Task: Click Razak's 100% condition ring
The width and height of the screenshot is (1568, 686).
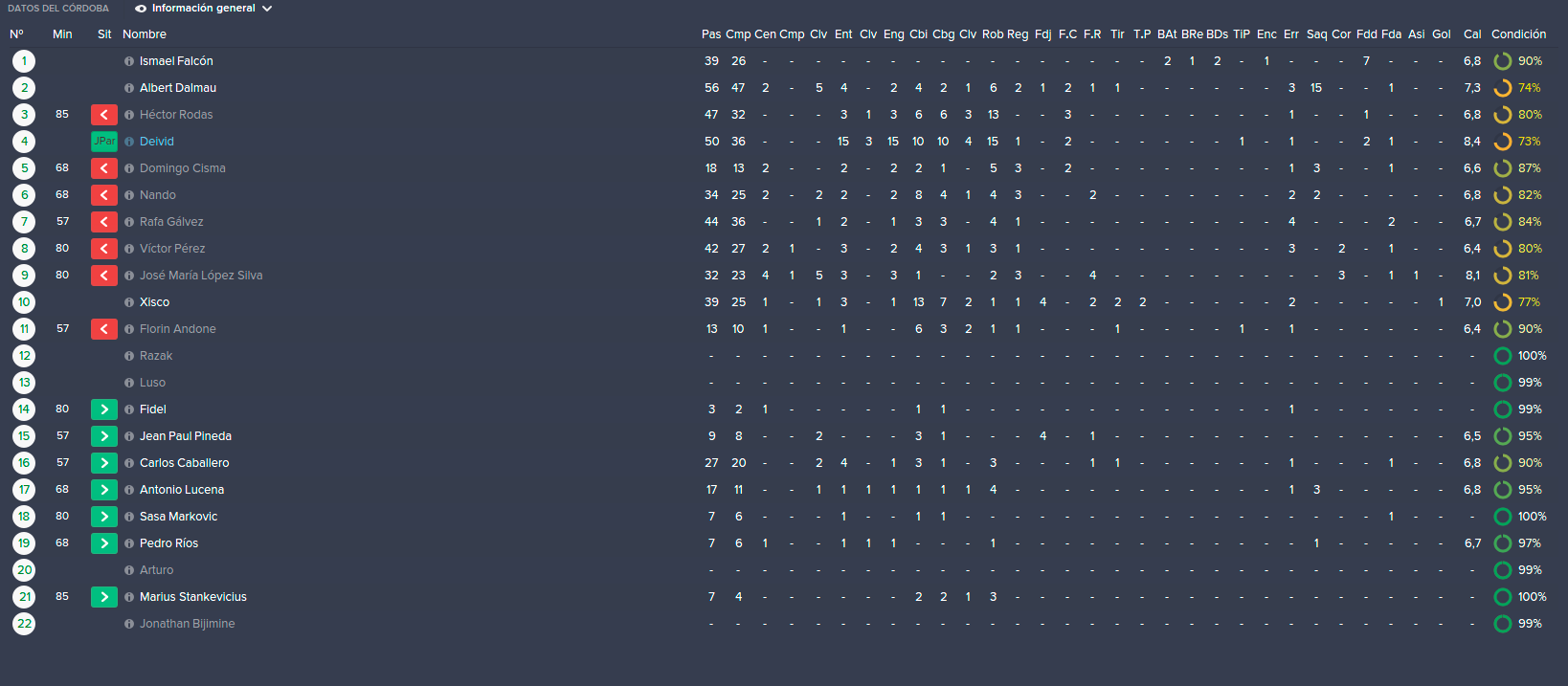Action: click(1503, 356)
